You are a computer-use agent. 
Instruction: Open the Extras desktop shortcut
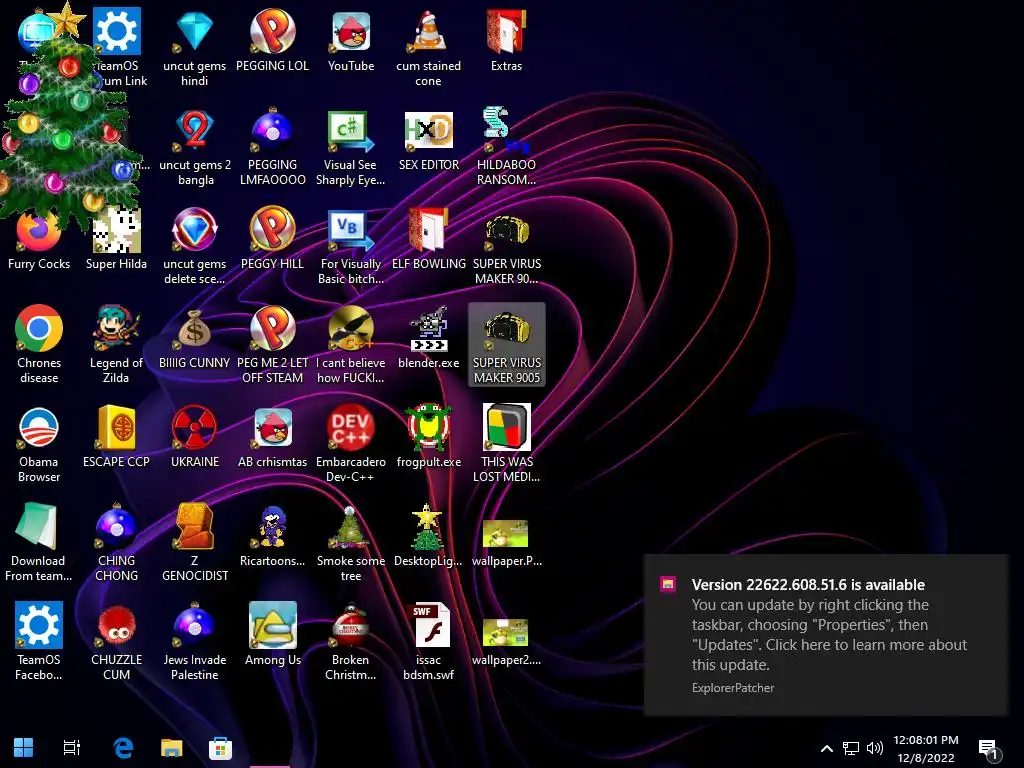[x=506, y=32]
